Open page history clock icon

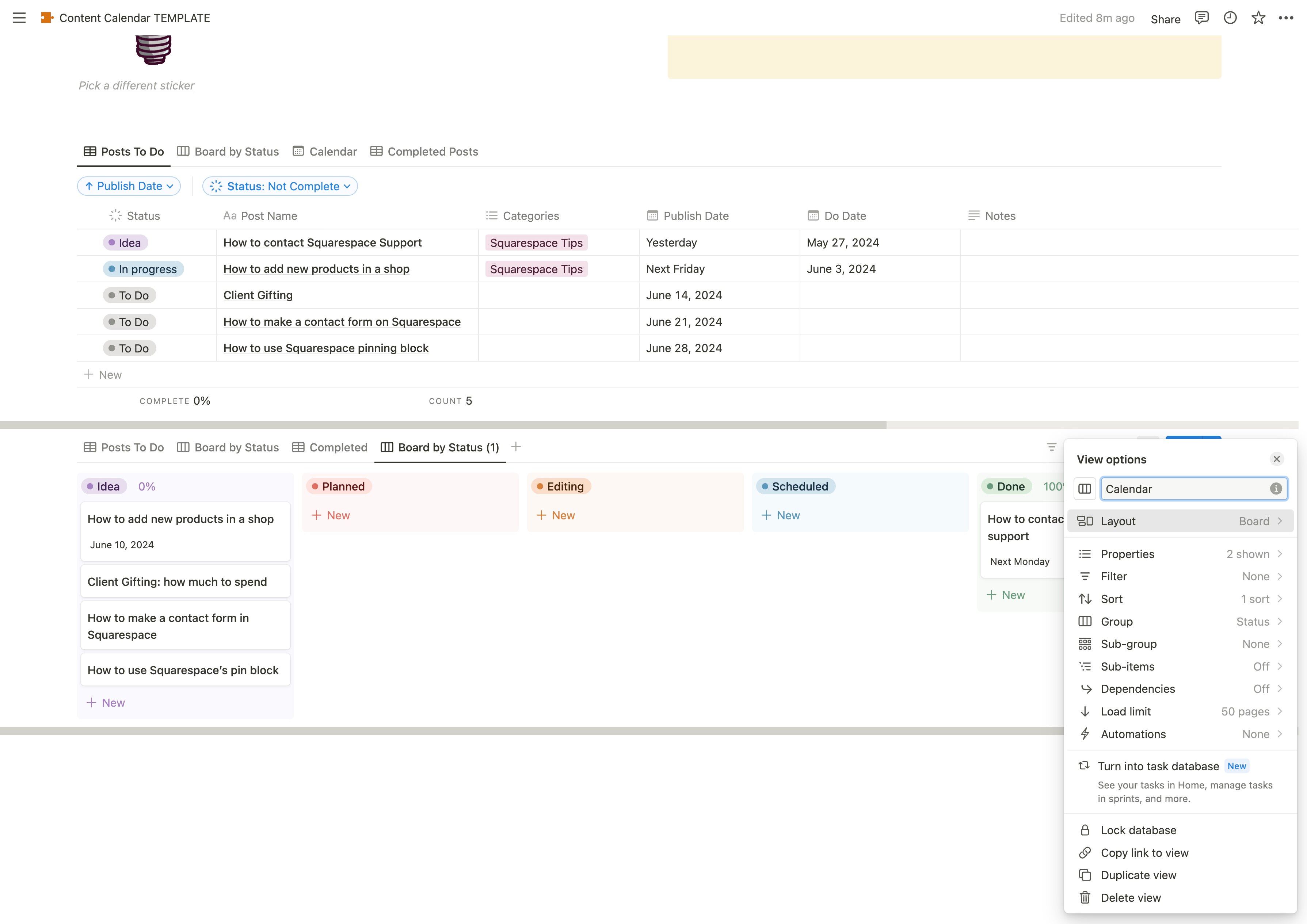[1230, 18]
